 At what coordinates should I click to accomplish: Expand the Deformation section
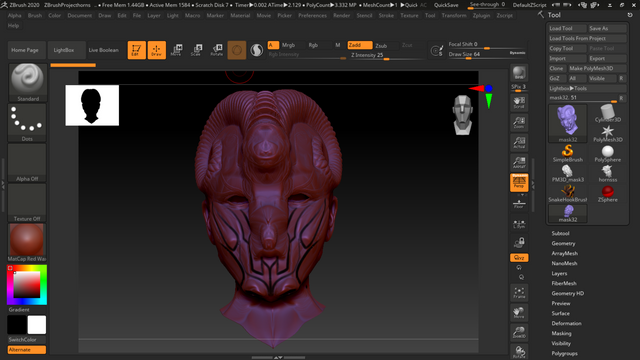click(566, 323)
